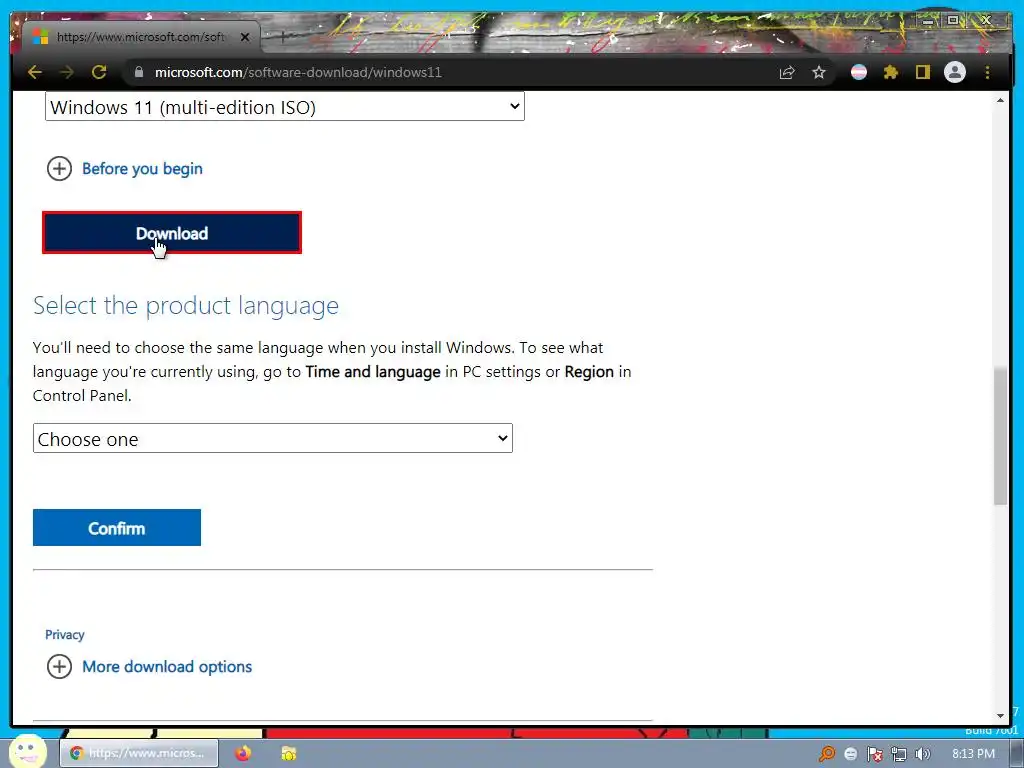This screenshot has width=1024, height=768.
Task: Click the Before you begin link
Action: pyautogui.click(x=142, y=168)
